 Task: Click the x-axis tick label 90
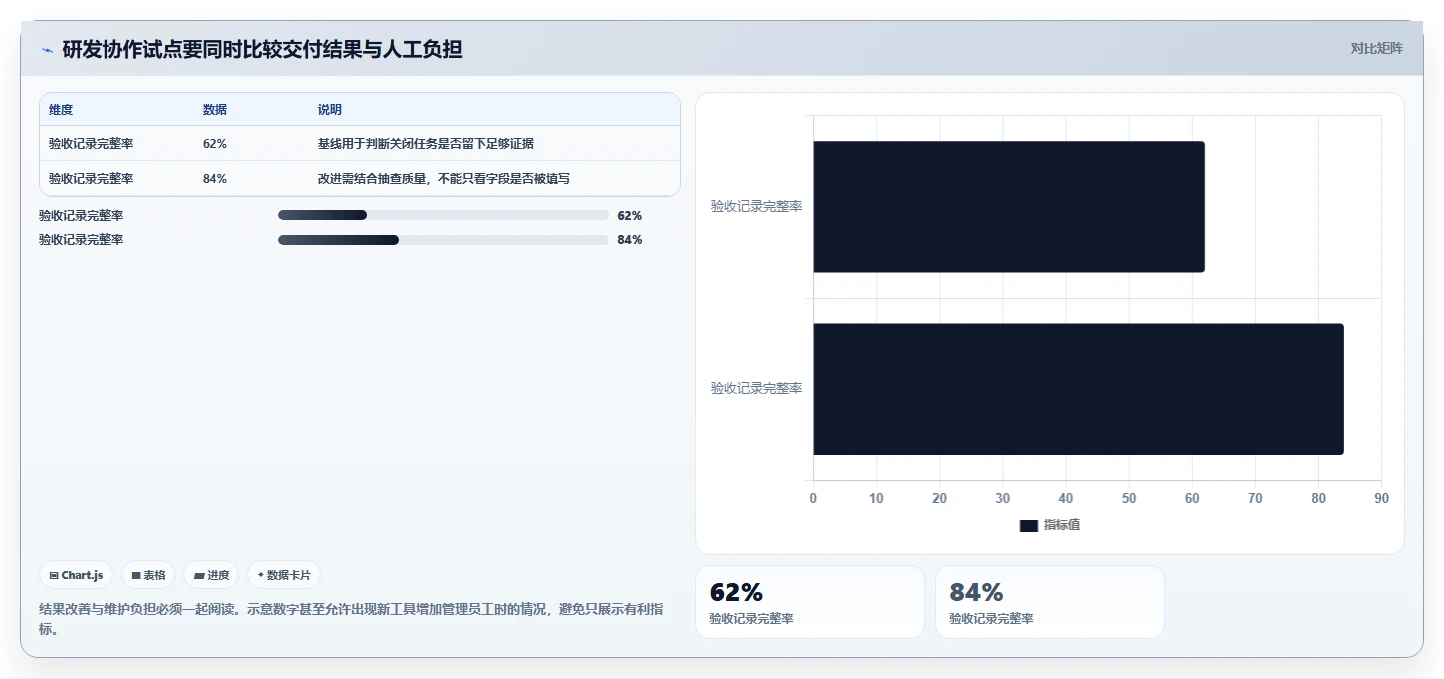tap(1381, 498)
